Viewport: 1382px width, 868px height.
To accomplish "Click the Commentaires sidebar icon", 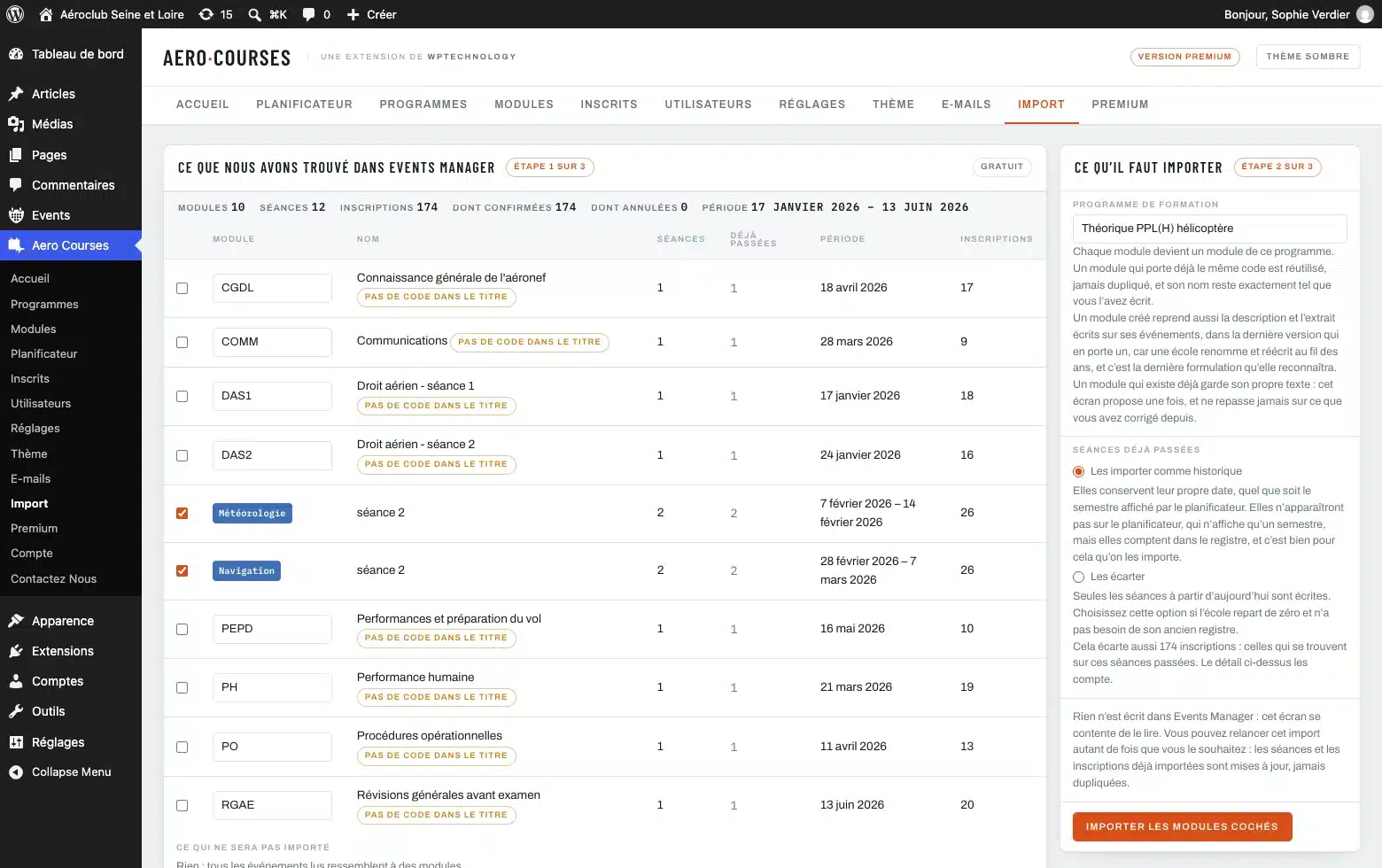I will [x=16, y=185].
